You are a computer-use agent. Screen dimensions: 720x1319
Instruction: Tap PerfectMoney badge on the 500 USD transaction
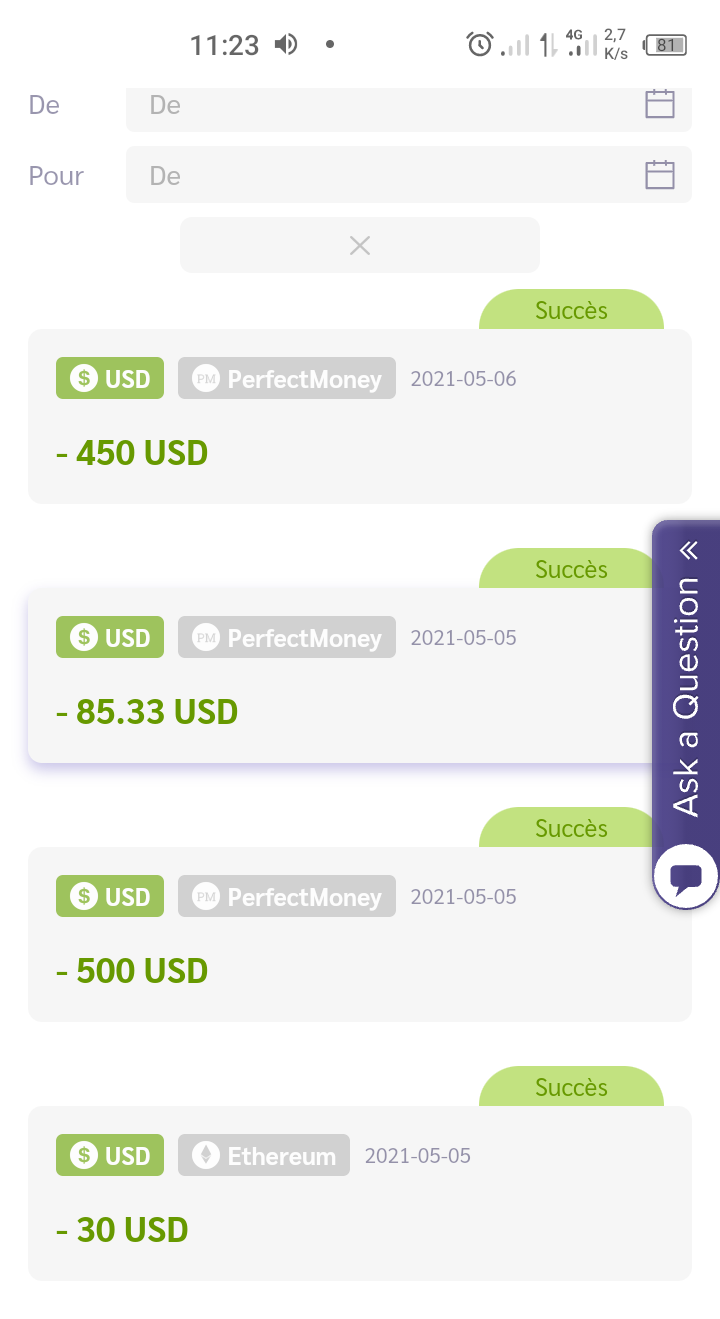pyautogui.click(x=287, y=897)
